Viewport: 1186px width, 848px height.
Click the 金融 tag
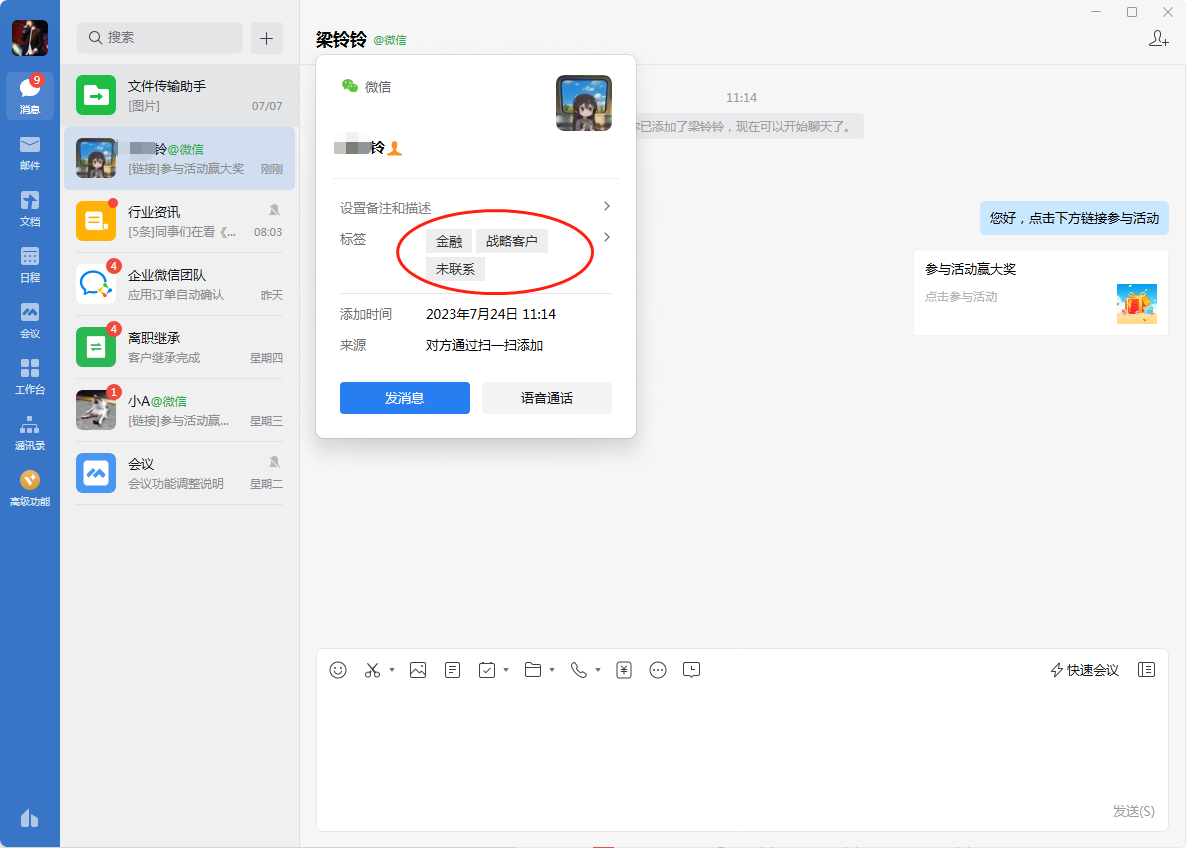click(449, 241)
